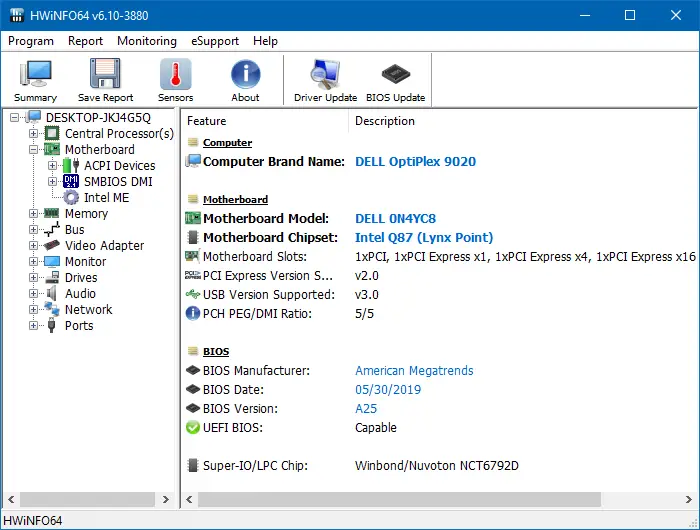The width and height of the screenshot is (700, 530).
Task: Click the SMBIOS DMI icon
Action: [x=71, y=181]
